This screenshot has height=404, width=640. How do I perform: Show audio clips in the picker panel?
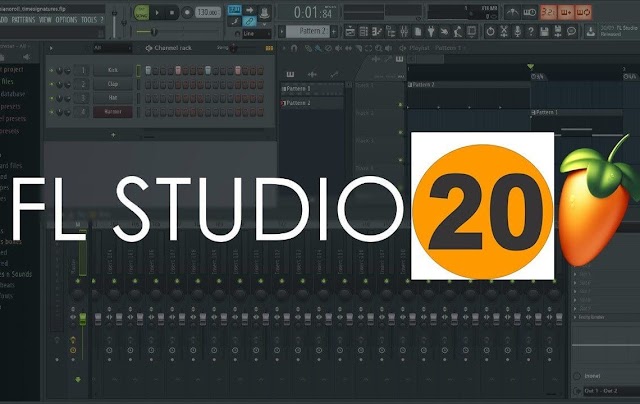pyautogui.click(x=312, y=74)
